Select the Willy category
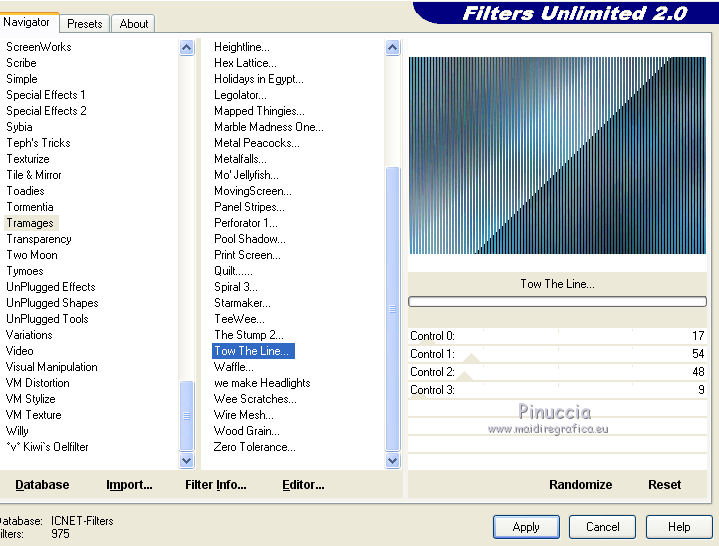 [x=17, y=431]
